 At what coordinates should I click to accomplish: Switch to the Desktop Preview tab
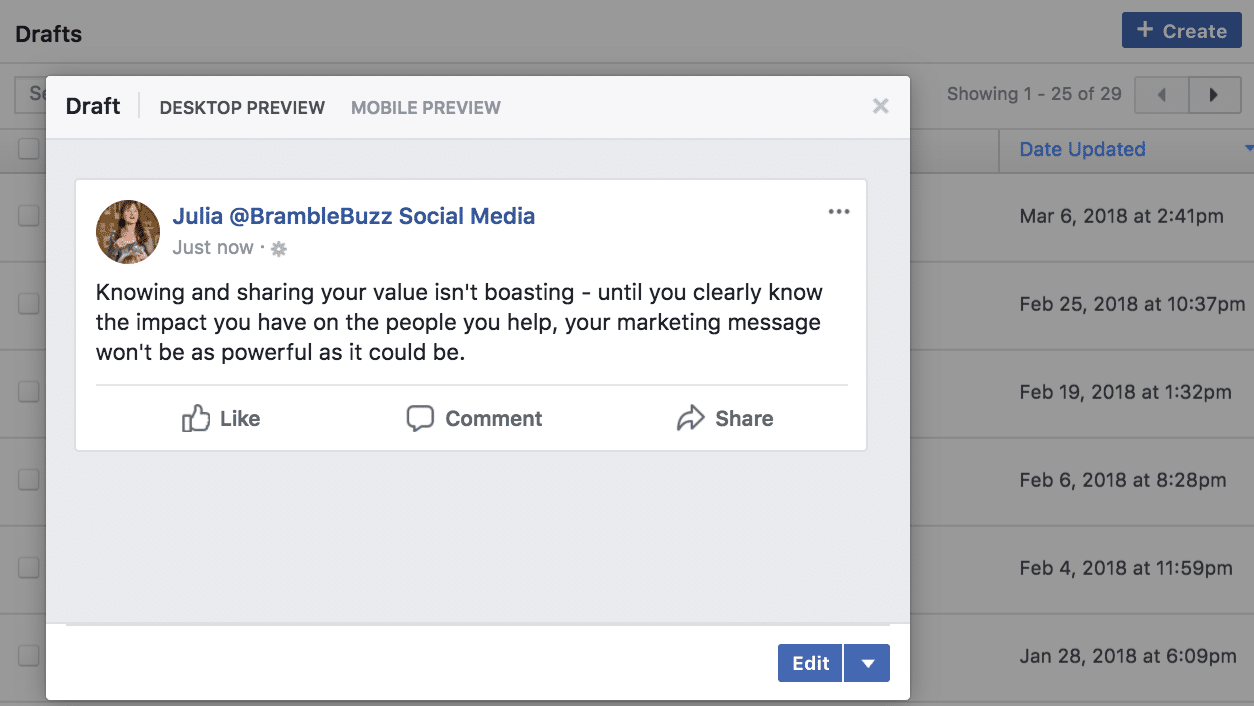click(242, 108)
